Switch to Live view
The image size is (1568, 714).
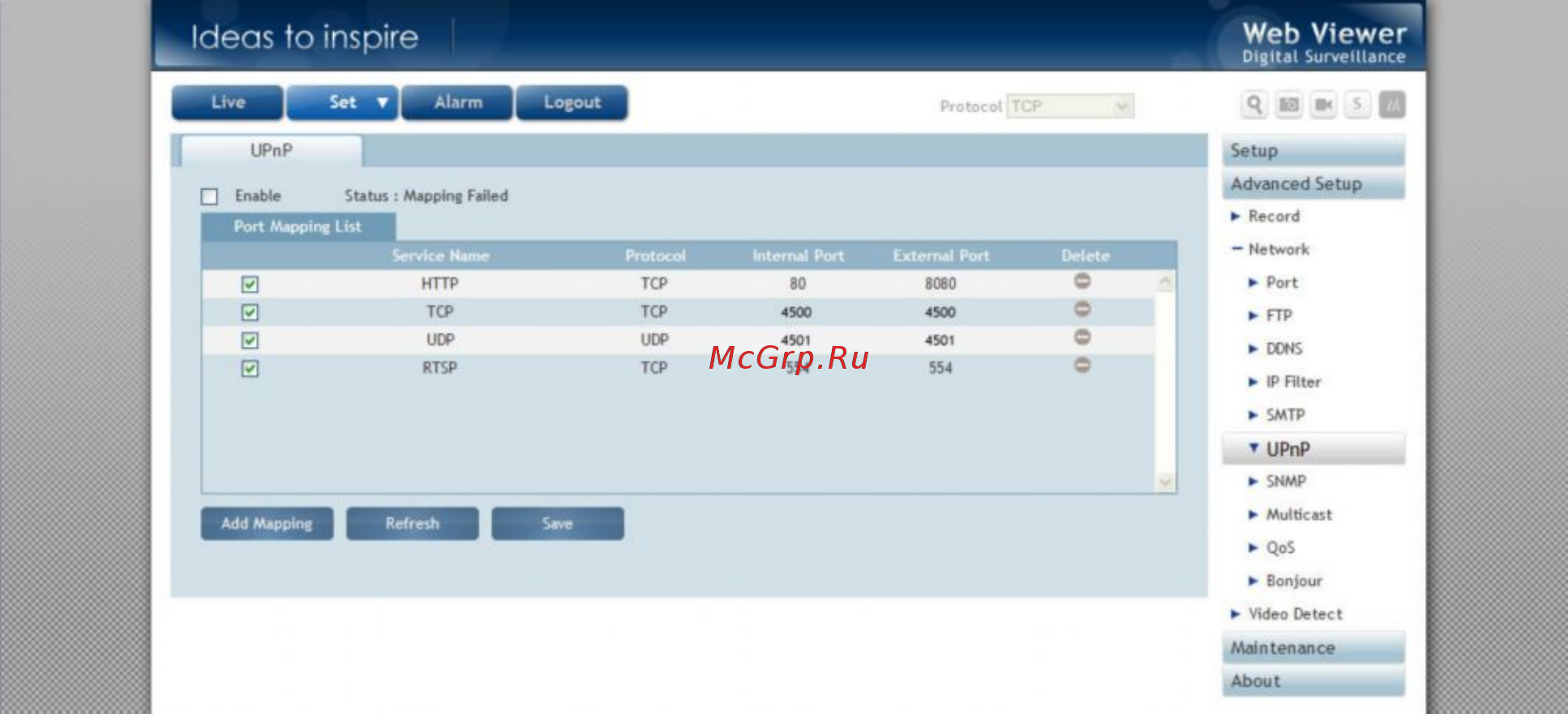click(x=228, y=103)
